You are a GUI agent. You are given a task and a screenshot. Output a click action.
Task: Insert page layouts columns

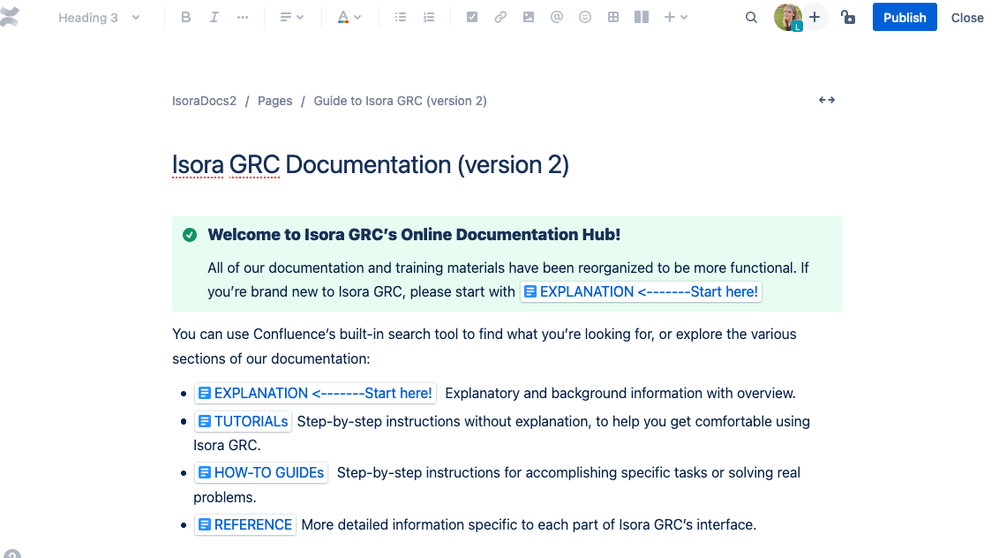pyautogui.click(x=642, y=17)
